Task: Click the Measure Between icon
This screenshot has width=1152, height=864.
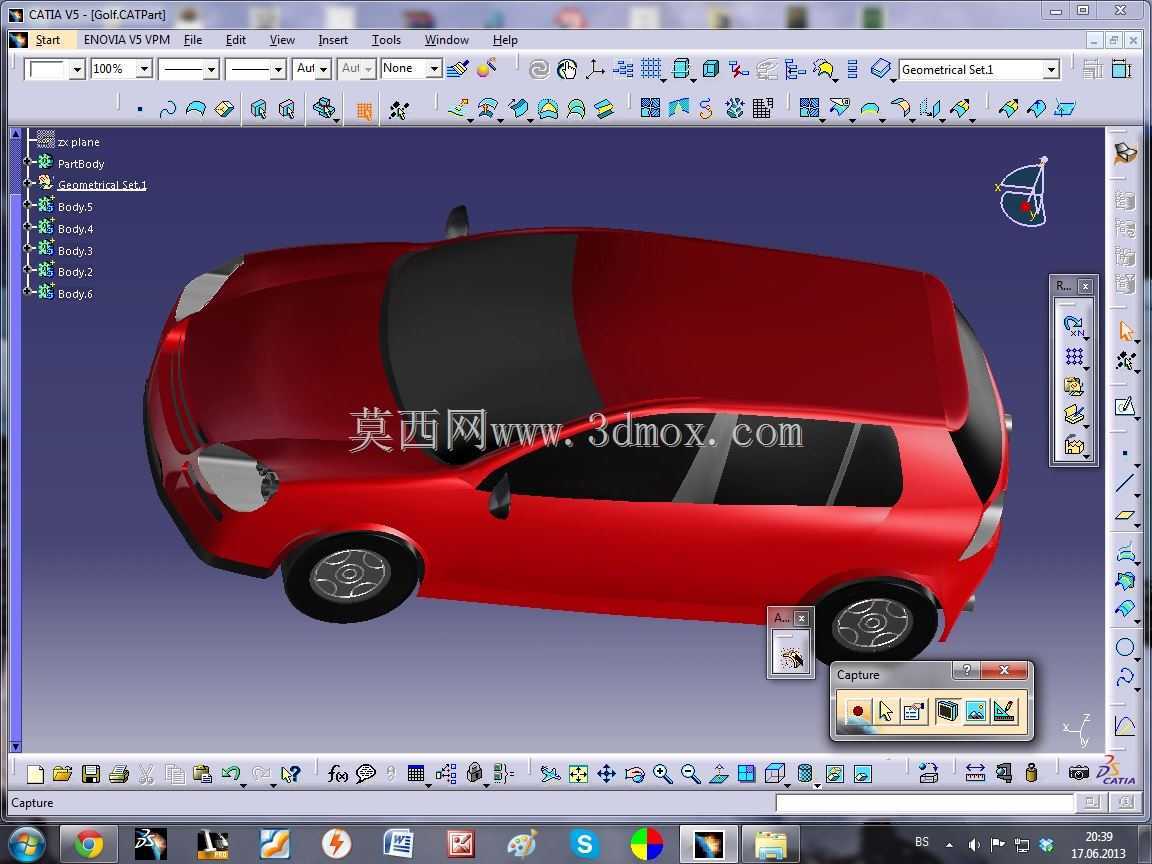Action: click(x=975, y=773)
